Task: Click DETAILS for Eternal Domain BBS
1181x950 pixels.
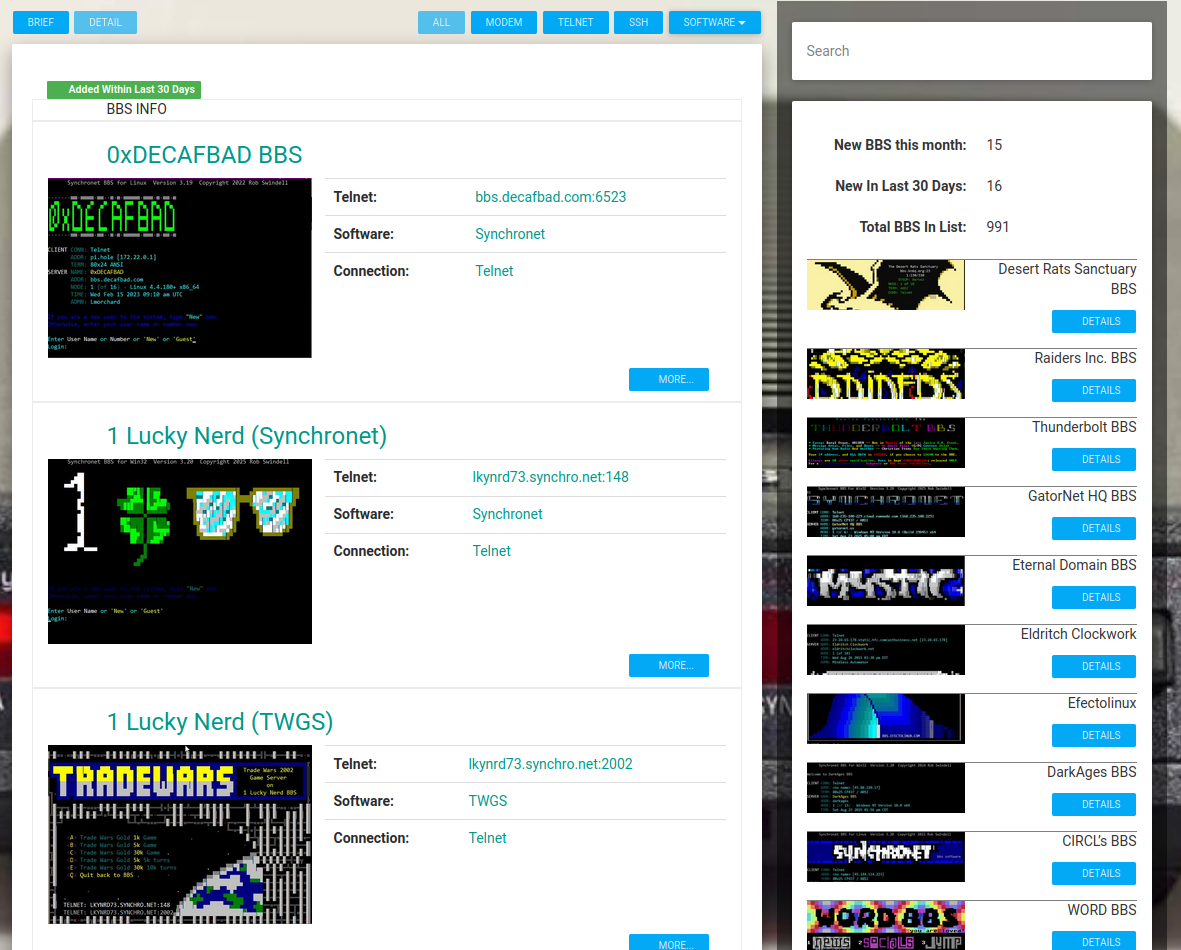Action: (1094, 597)
